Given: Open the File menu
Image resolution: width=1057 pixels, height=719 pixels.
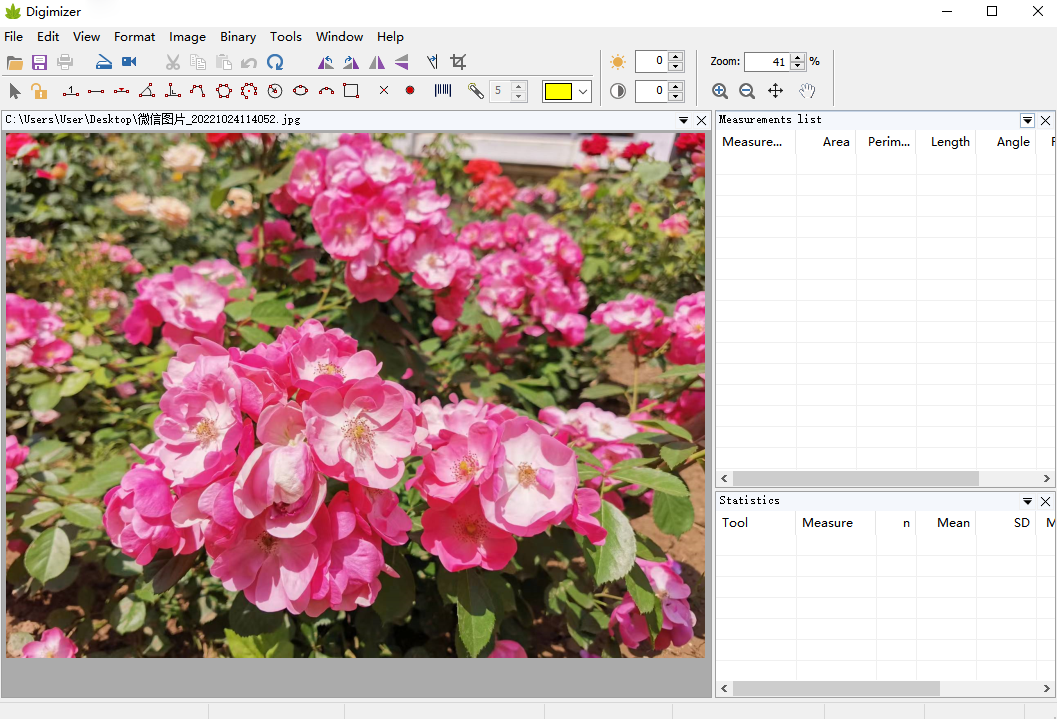Looking at the screenshot, I should (13, 36).
